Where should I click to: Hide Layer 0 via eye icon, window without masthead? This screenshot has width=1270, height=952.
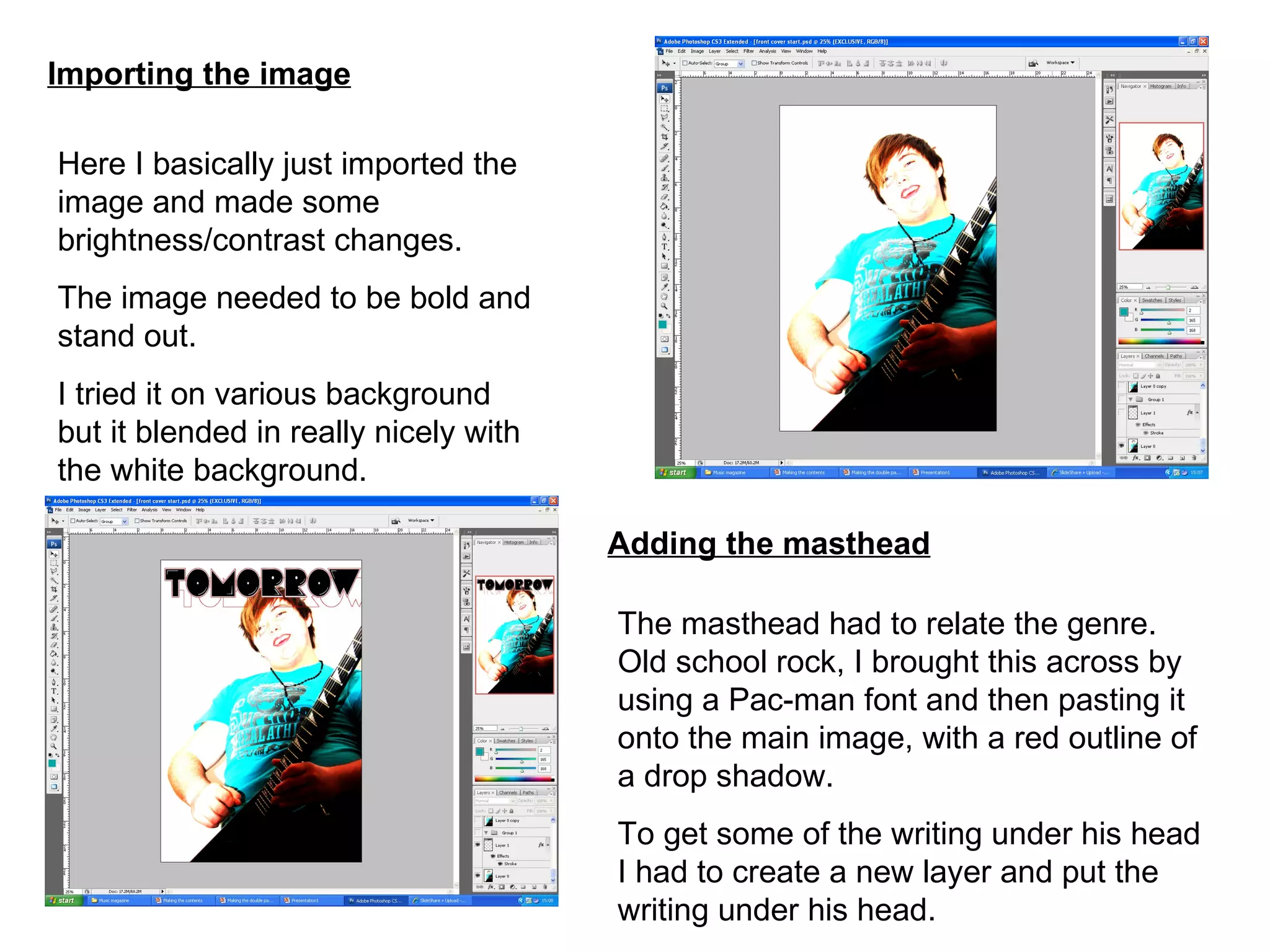point(1121,446)
